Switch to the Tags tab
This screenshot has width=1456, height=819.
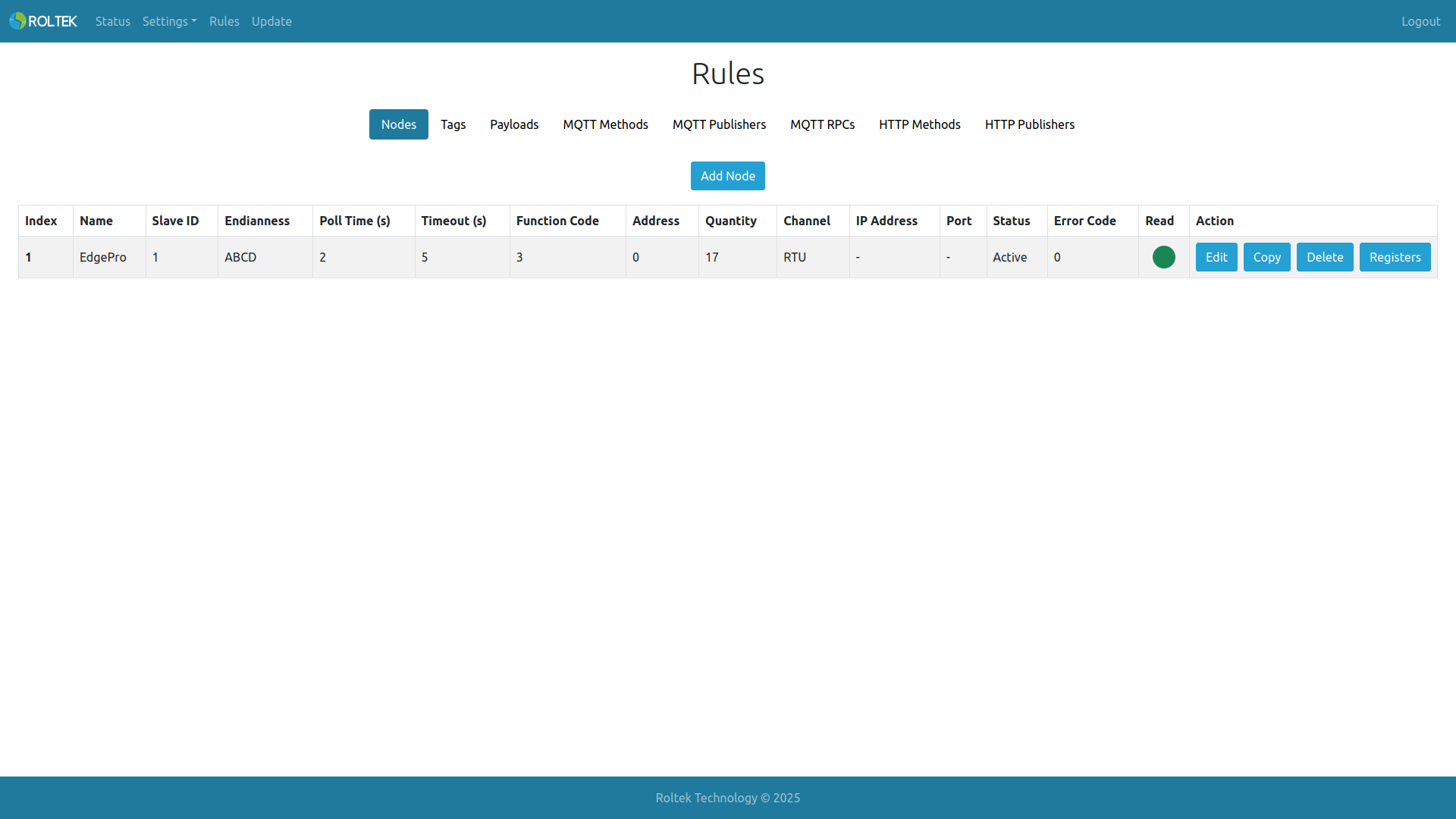coord(453,124)
